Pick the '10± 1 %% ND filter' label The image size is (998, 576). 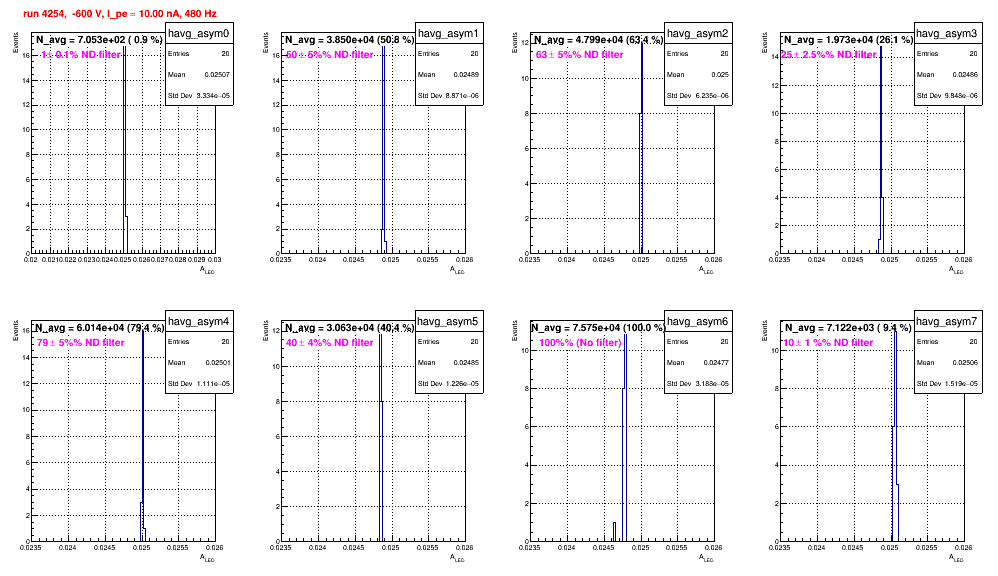828,342
